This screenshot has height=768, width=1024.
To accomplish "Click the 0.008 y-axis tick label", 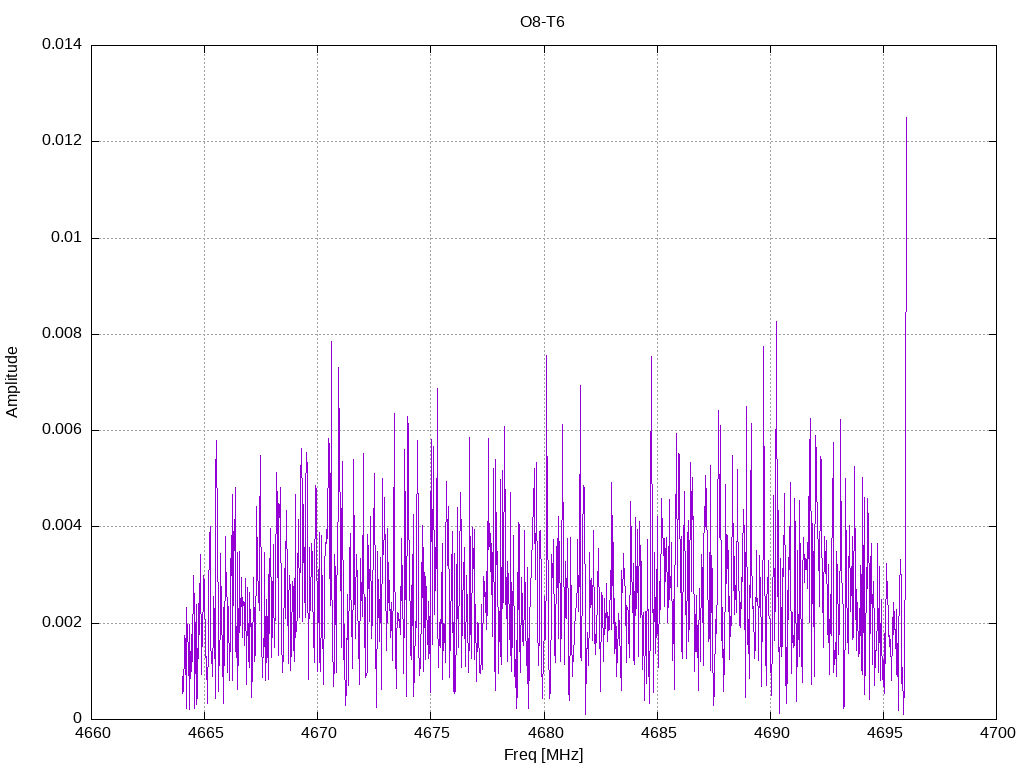I will click(62, 334).
